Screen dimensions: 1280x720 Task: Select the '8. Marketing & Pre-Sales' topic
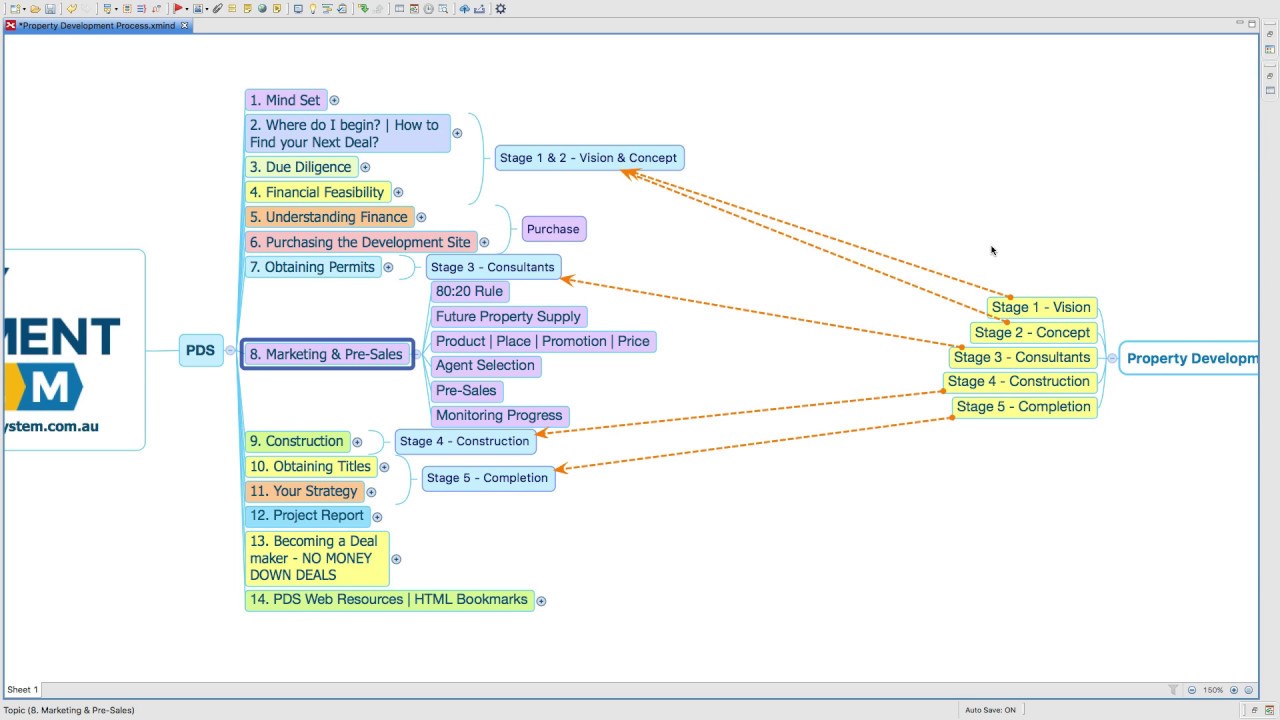tap(327, 354)
